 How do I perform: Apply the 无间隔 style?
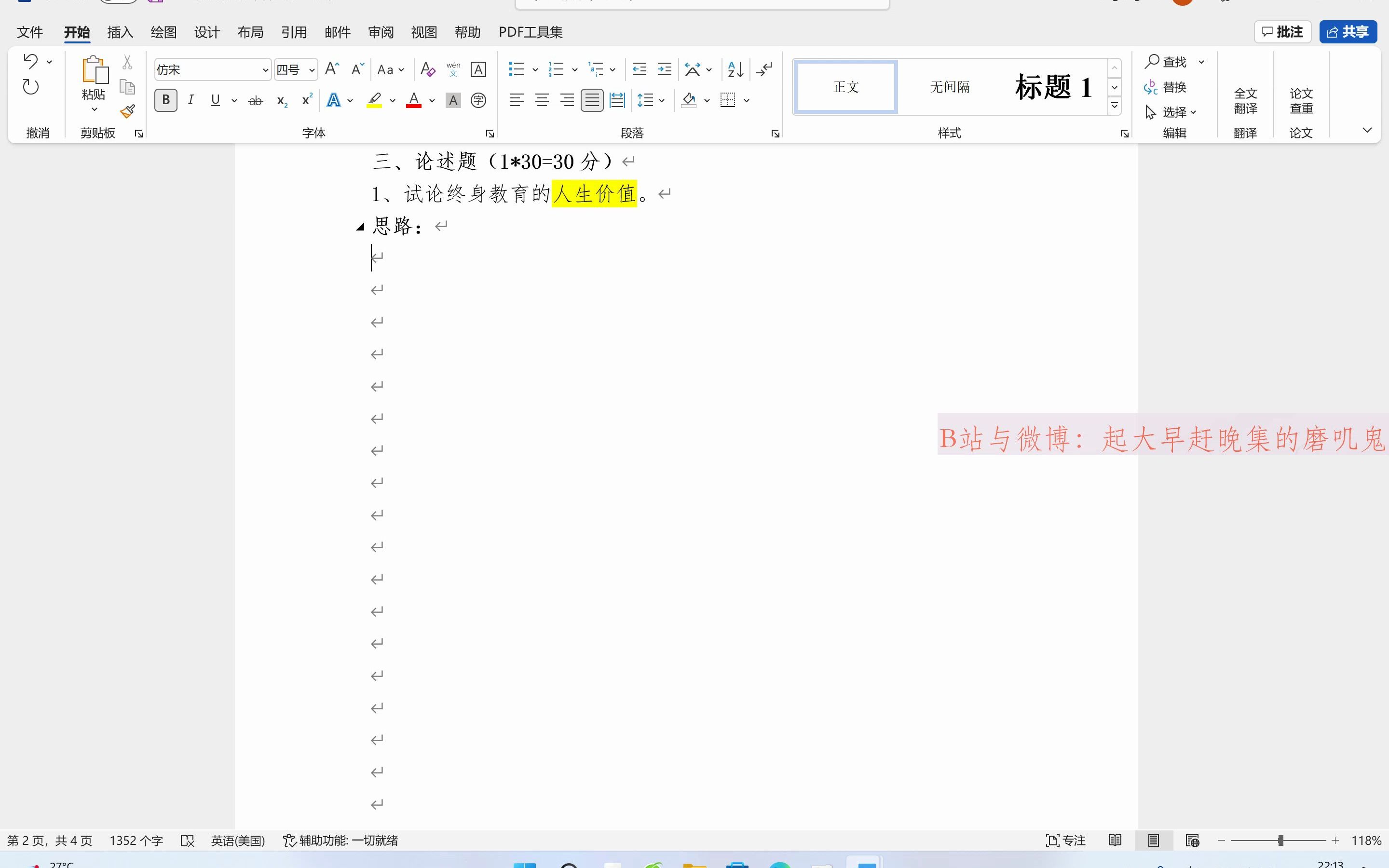click(950, 87)
